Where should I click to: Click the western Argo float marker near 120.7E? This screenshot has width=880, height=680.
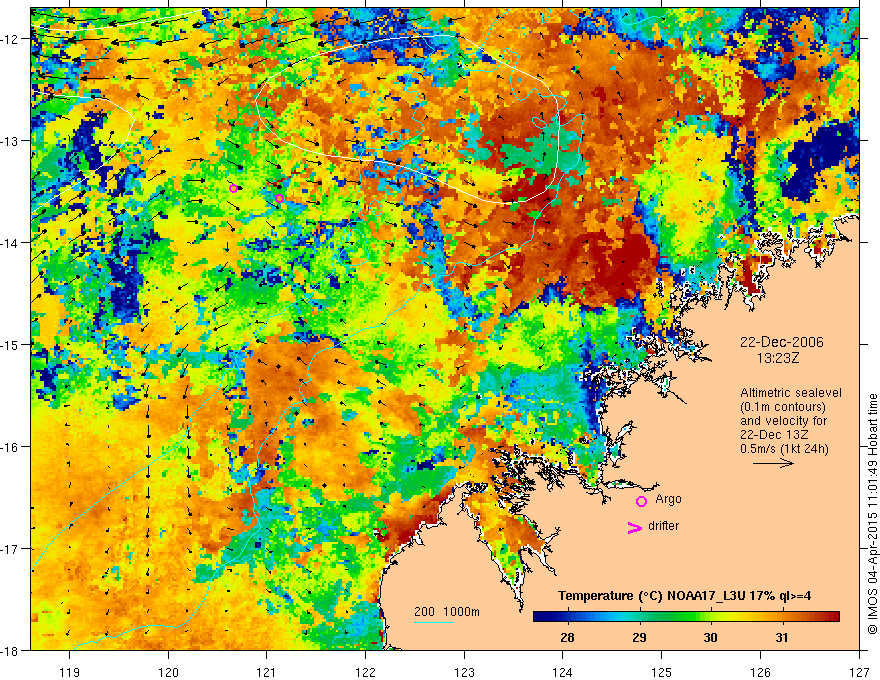click(233, 188)
